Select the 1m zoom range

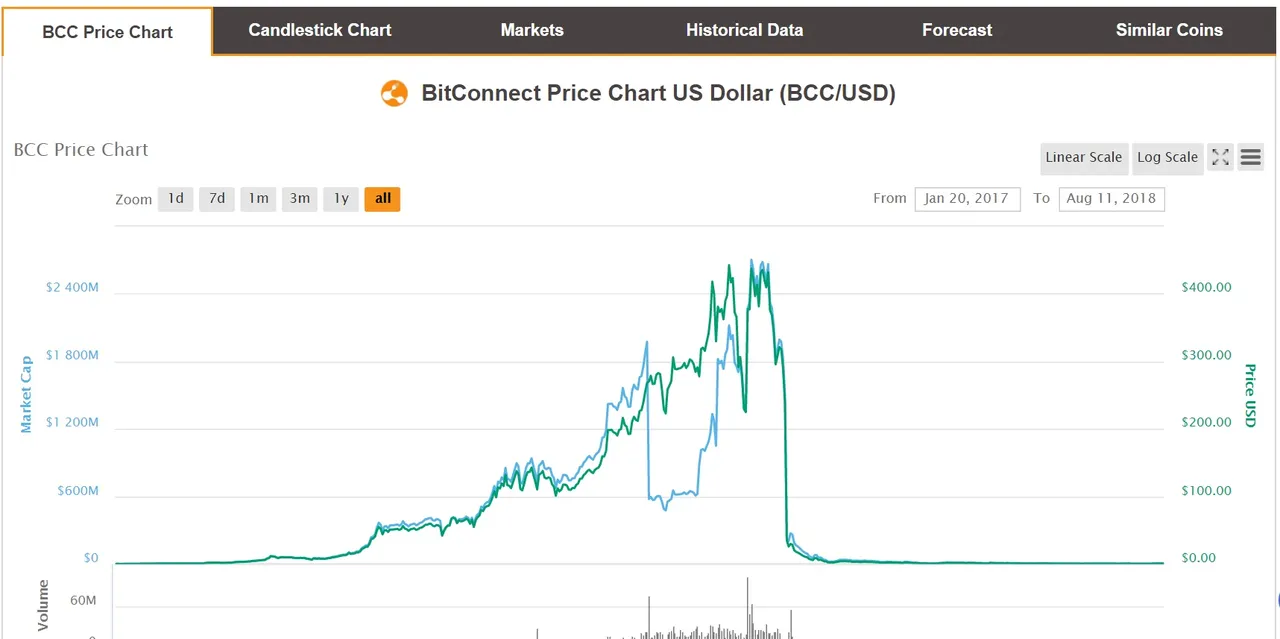click(x=258, y=199)
